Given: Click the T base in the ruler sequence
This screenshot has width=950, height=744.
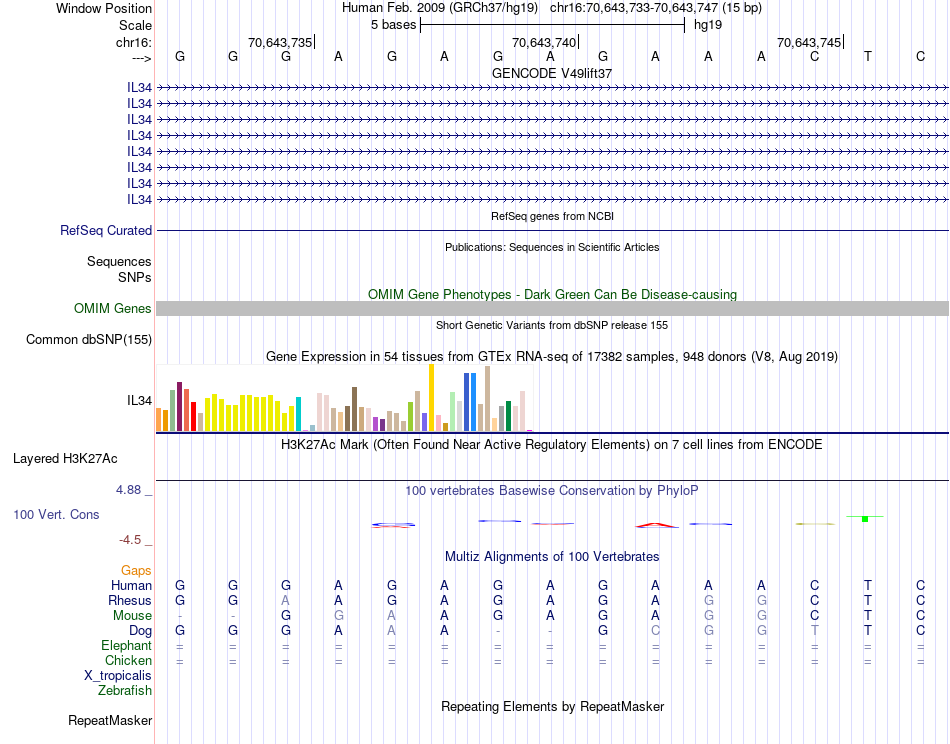Looking at the screenshot, I should pyautogui.click(x=868, y=56).
